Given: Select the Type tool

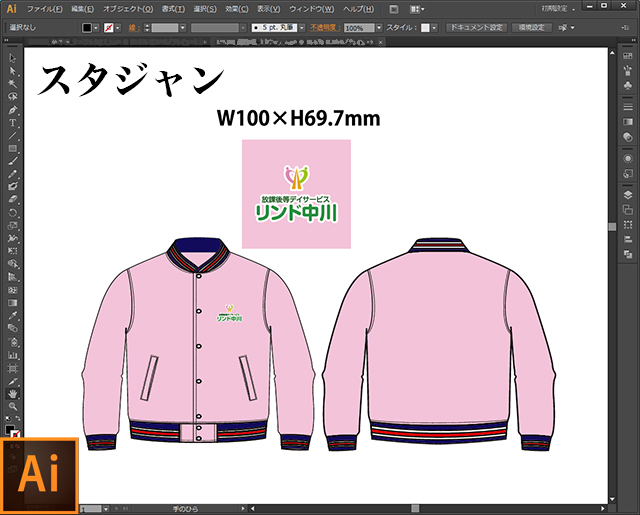Looking at the screenshot, I should 13,122.
